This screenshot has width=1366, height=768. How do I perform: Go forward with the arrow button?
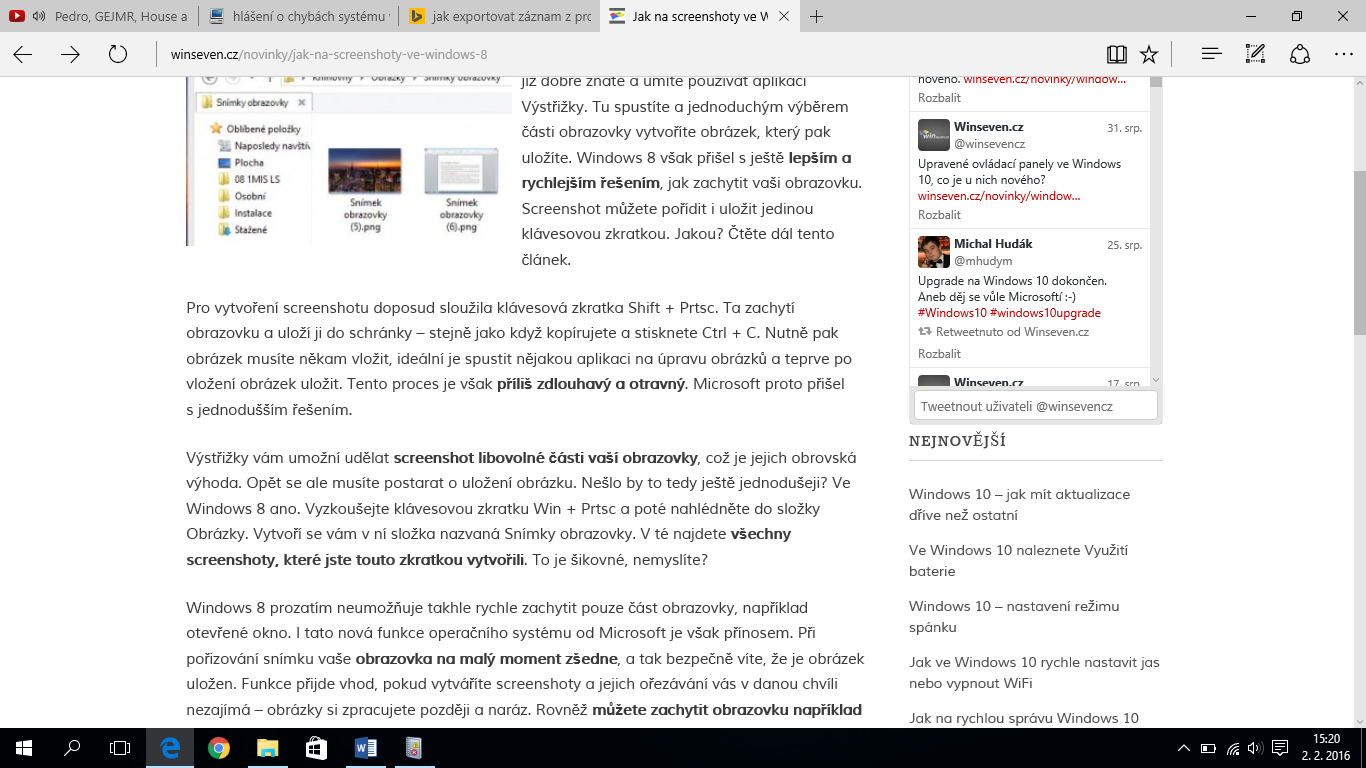(70, 54)
